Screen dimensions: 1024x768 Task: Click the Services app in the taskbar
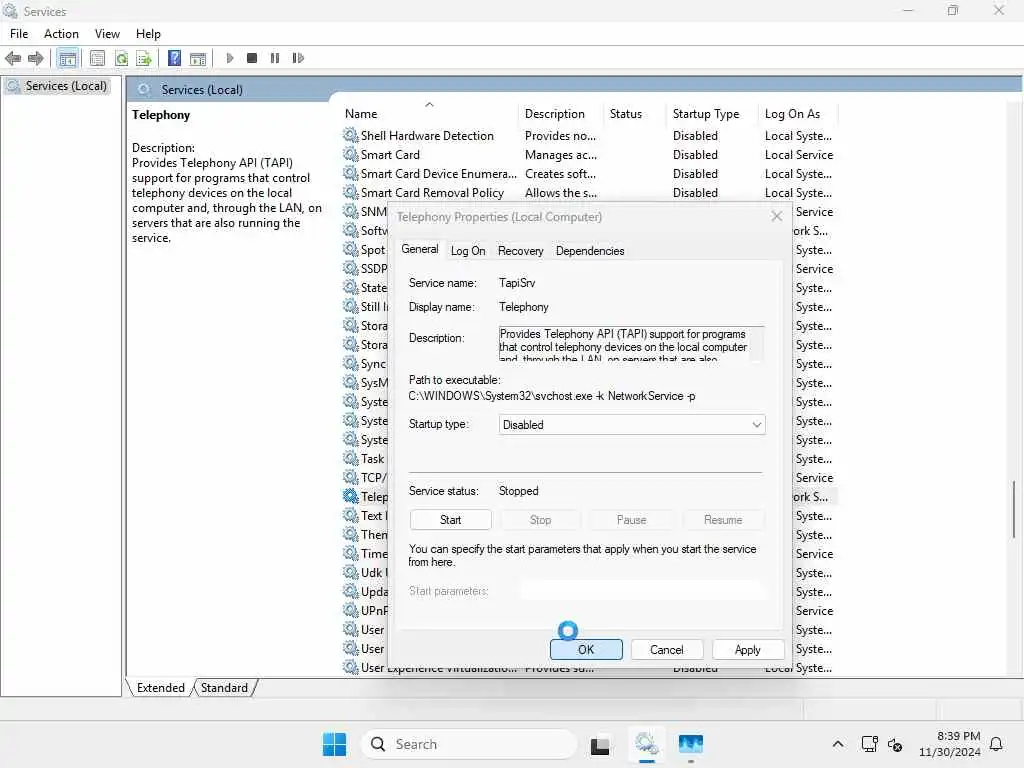(647, 744)
